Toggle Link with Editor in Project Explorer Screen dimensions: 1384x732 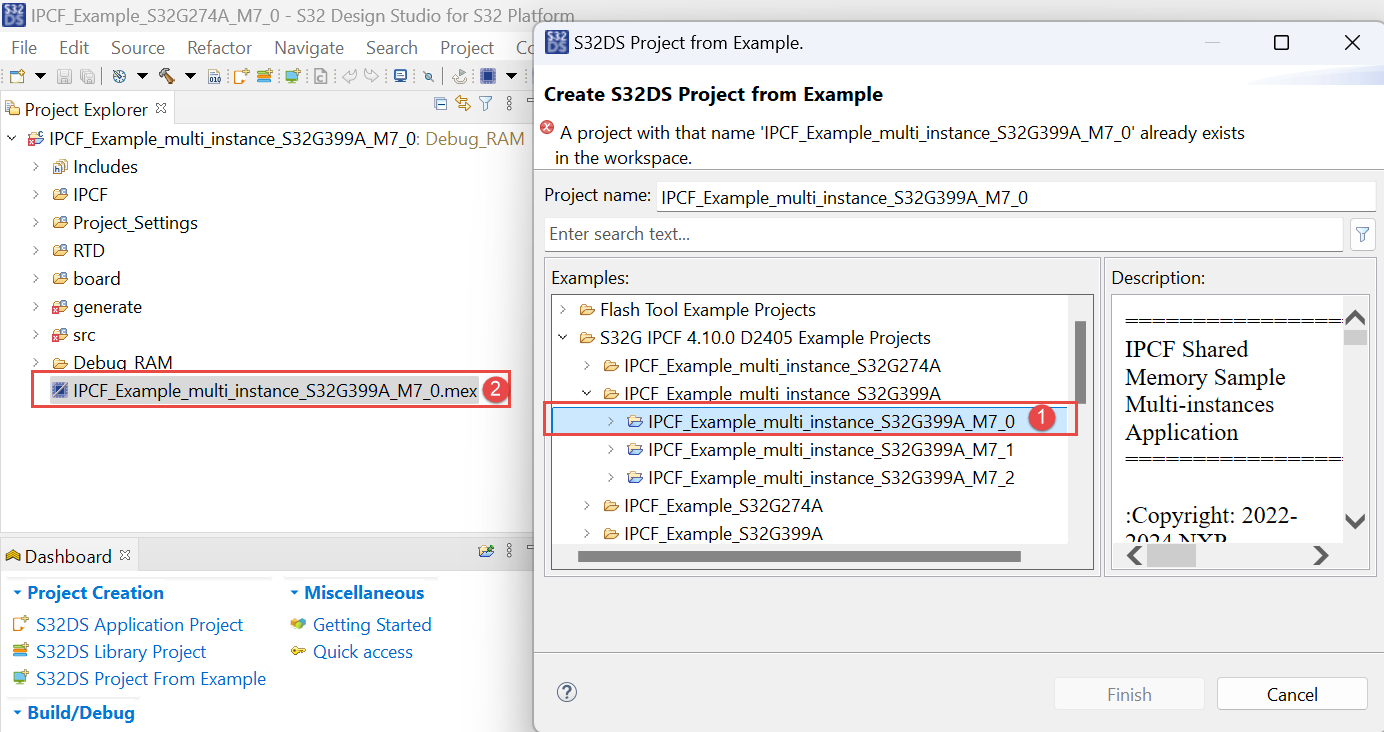click(x=462, y=103)
